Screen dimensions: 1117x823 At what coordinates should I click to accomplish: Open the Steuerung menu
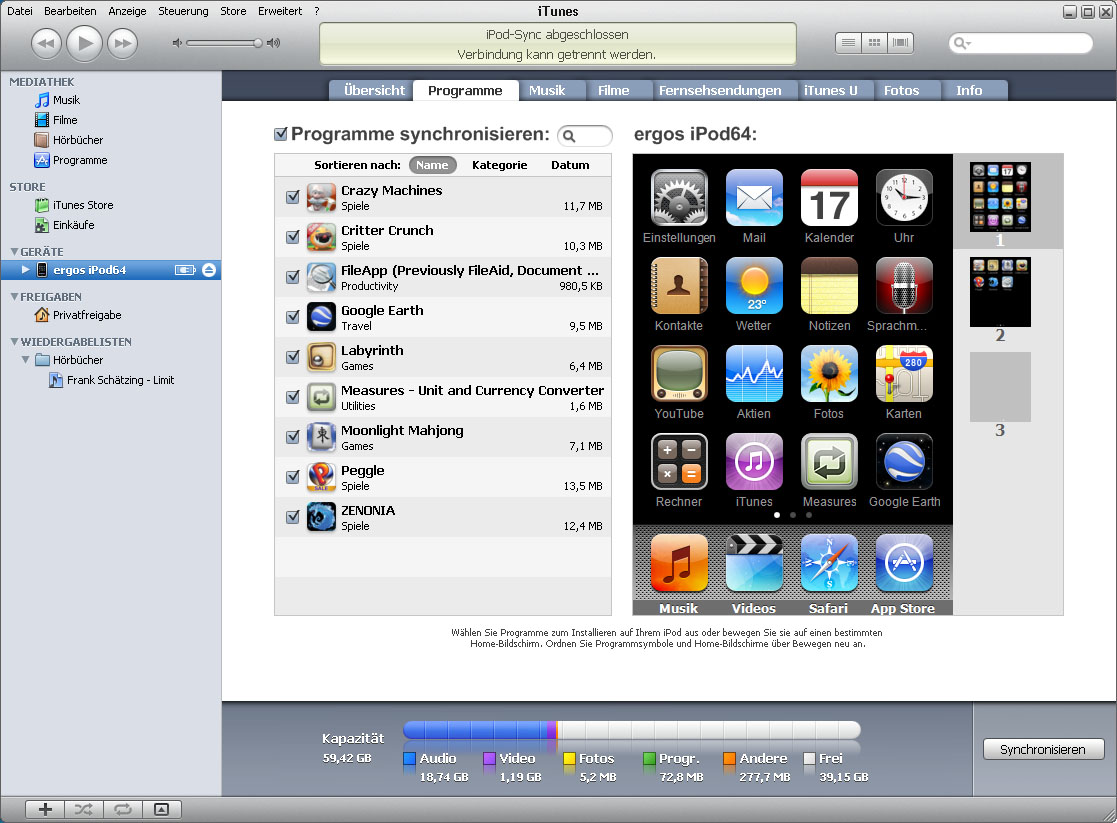click(183, 11)
